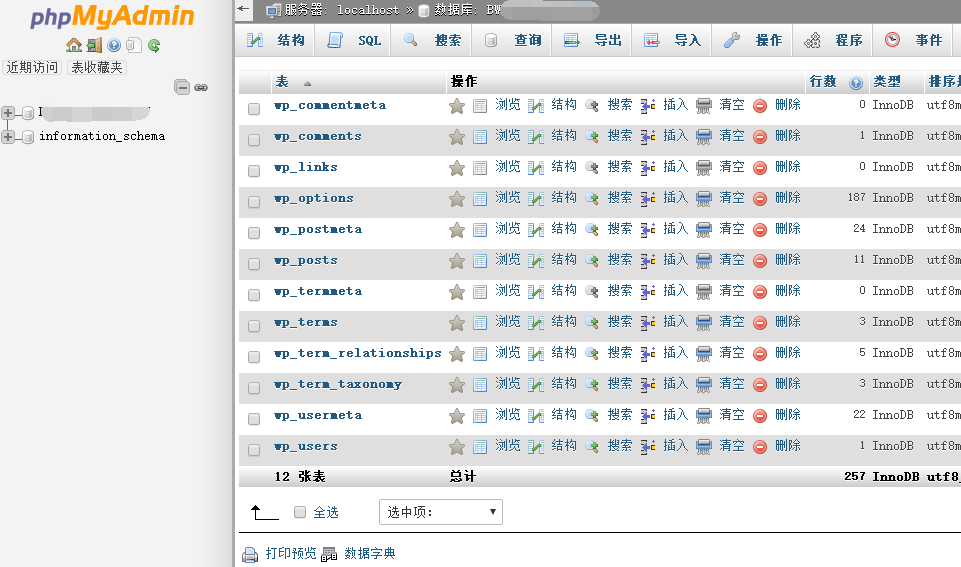Click the empty icon for wp_users
The image size is (961, 567).
click(704, 447)
